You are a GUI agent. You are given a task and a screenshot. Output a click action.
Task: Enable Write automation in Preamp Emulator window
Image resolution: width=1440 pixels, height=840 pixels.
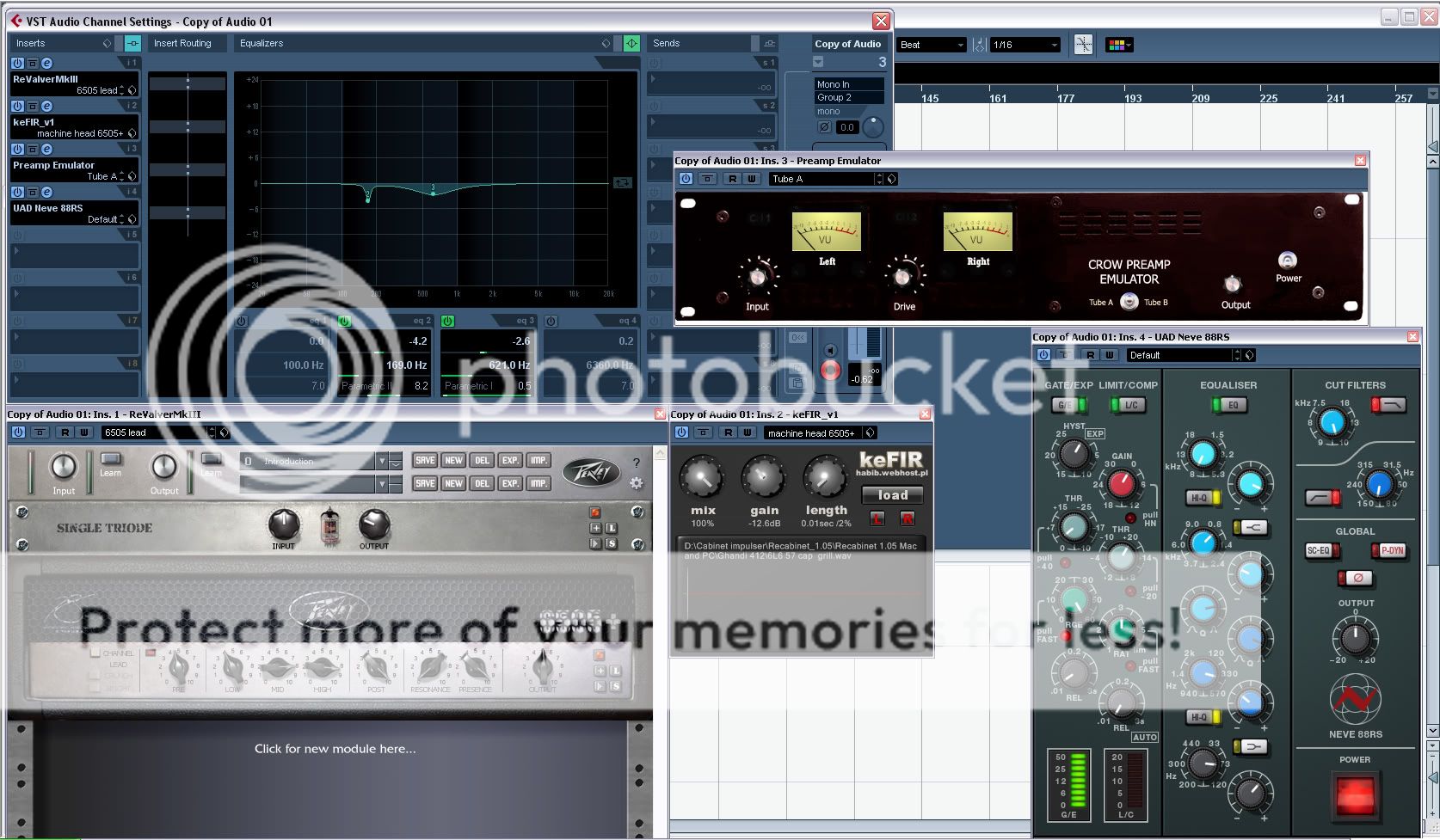[751, 179]
